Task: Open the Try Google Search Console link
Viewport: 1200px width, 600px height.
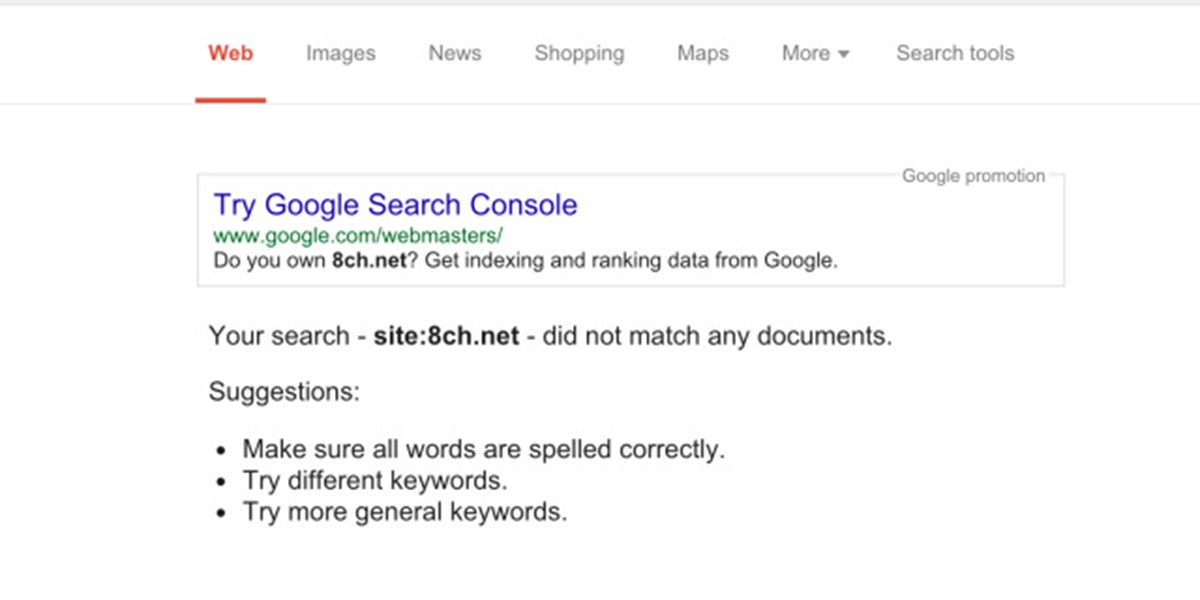Action: click(x=396, y=205)
